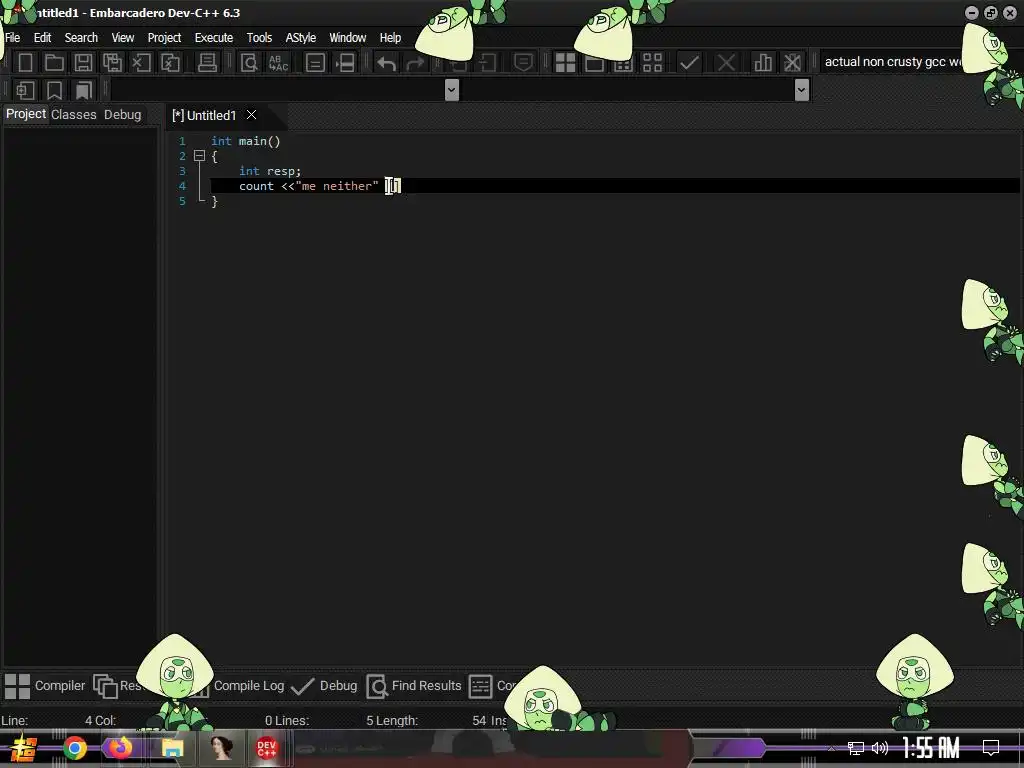Click the portrait app icon on taskbar

click(x=221, y=748)
